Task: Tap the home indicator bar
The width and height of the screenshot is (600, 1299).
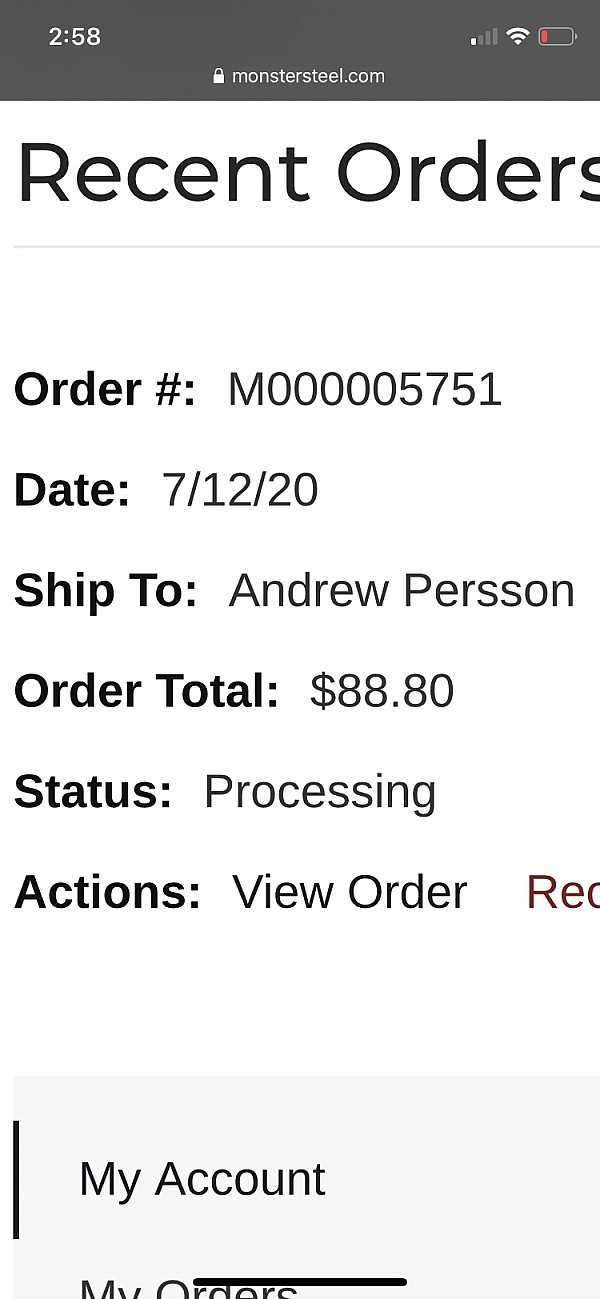Action: click(300, 1282)
